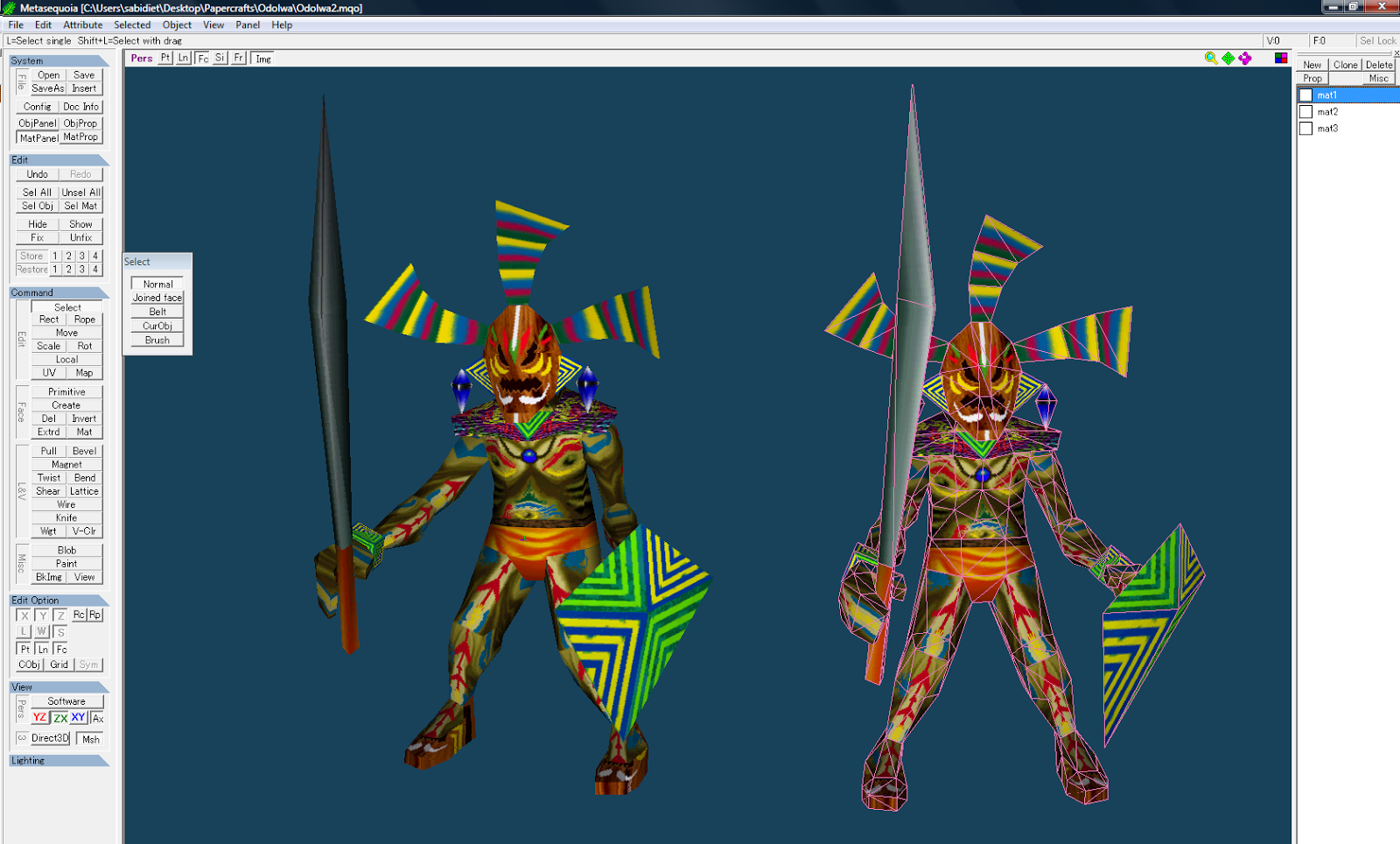The image size is (1400, 844).
Task: Open the multicolor square view settings icon
Action: 1281,58
